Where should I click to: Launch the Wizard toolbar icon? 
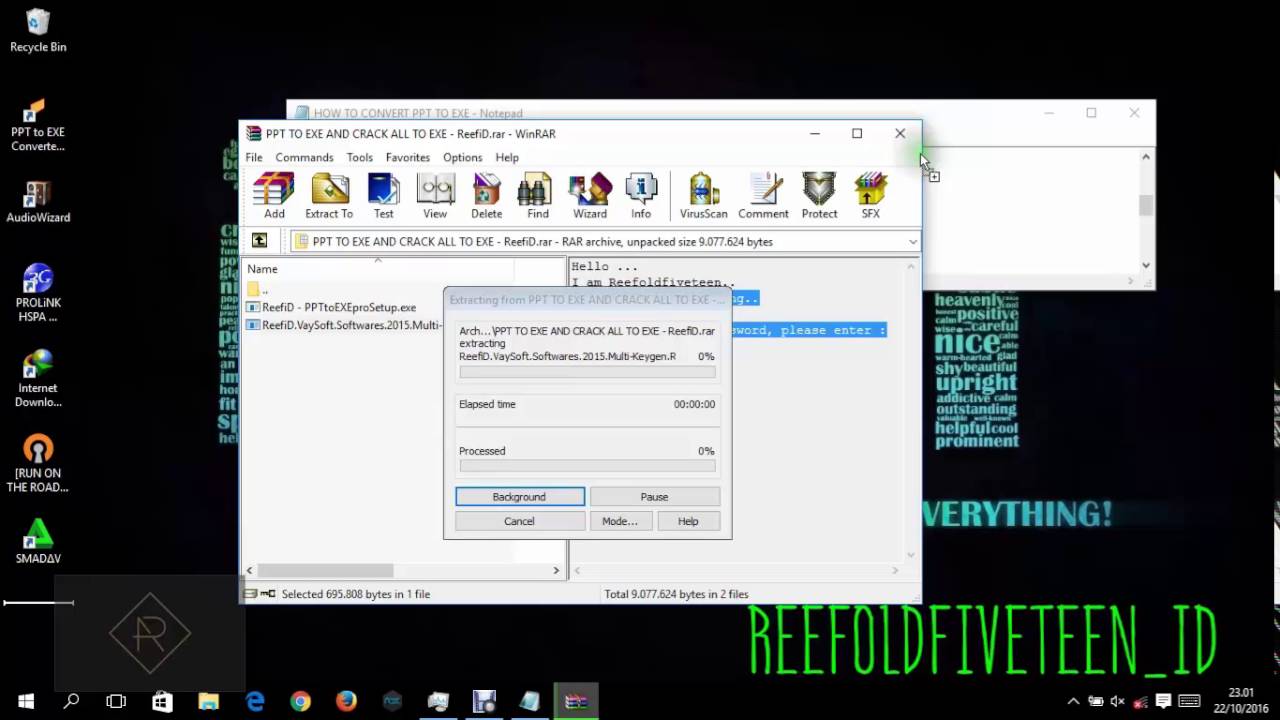[x=590, y=195]
